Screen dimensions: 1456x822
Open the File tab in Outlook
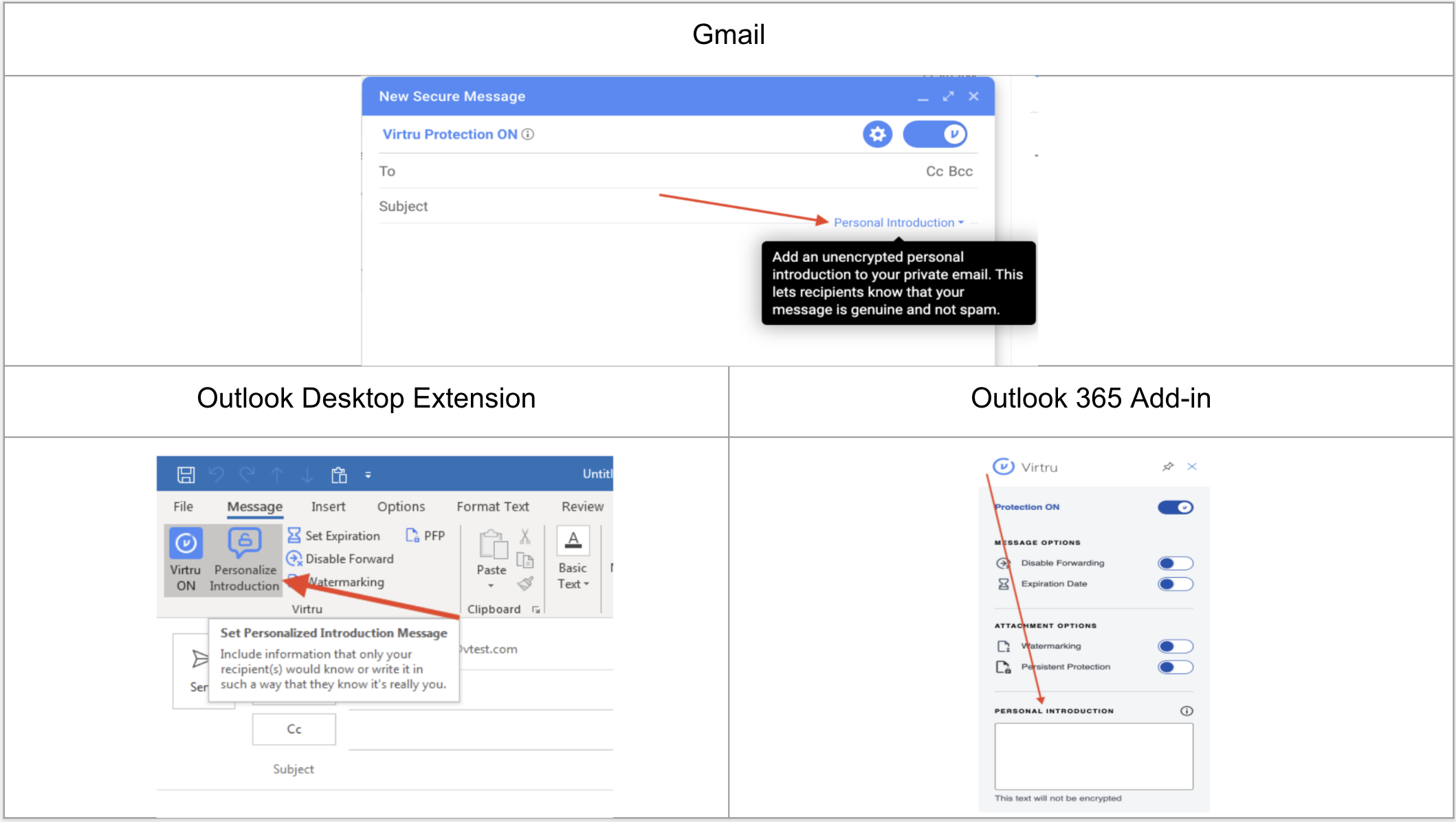click(x=183, y=507)
